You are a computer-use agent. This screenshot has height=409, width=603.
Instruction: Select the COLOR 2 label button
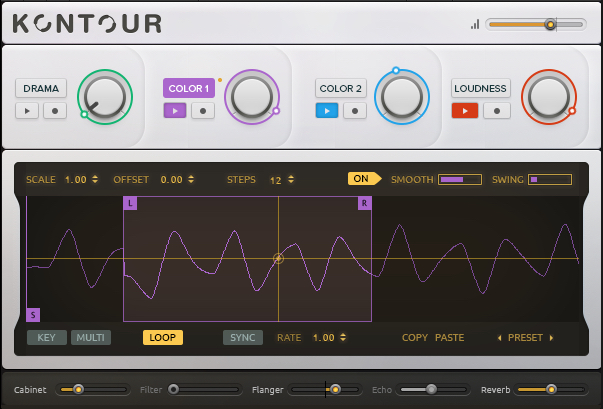click(341, 88)
